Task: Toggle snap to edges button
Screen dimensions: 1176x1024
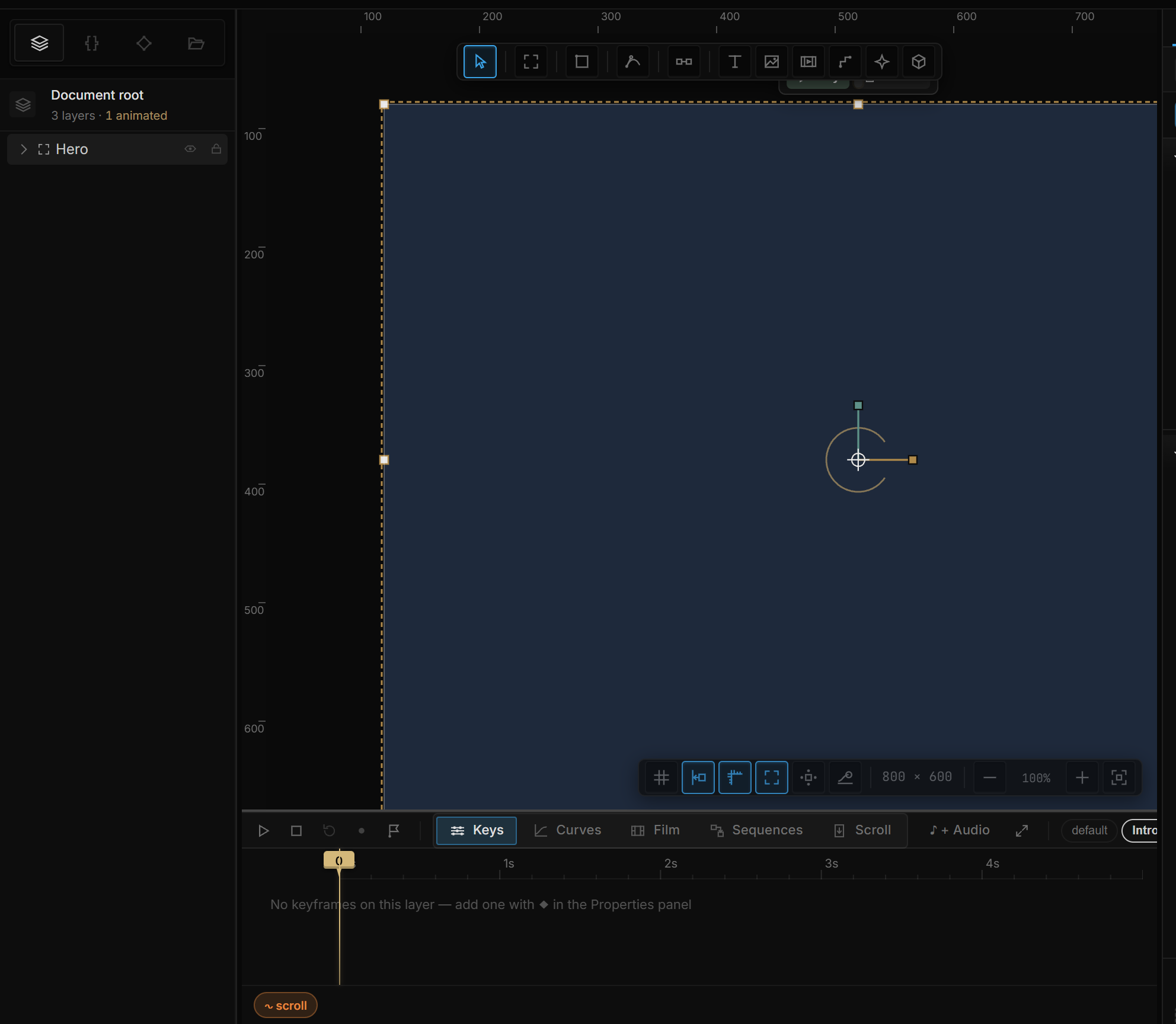Action: (698, 777)
